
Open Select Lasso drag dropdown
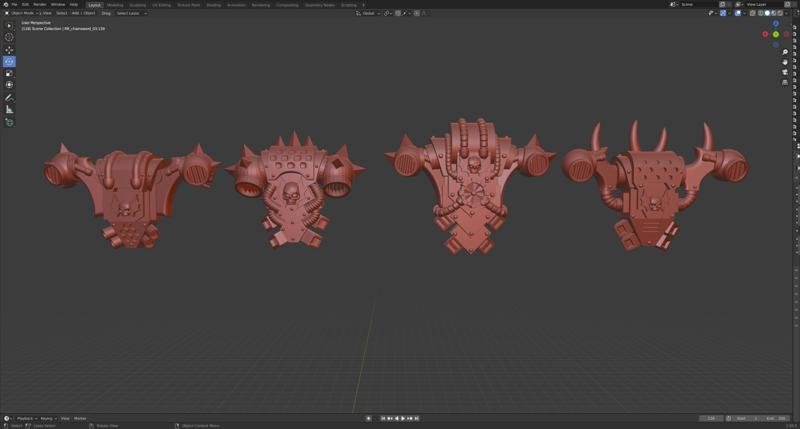[x=132, y=13]
